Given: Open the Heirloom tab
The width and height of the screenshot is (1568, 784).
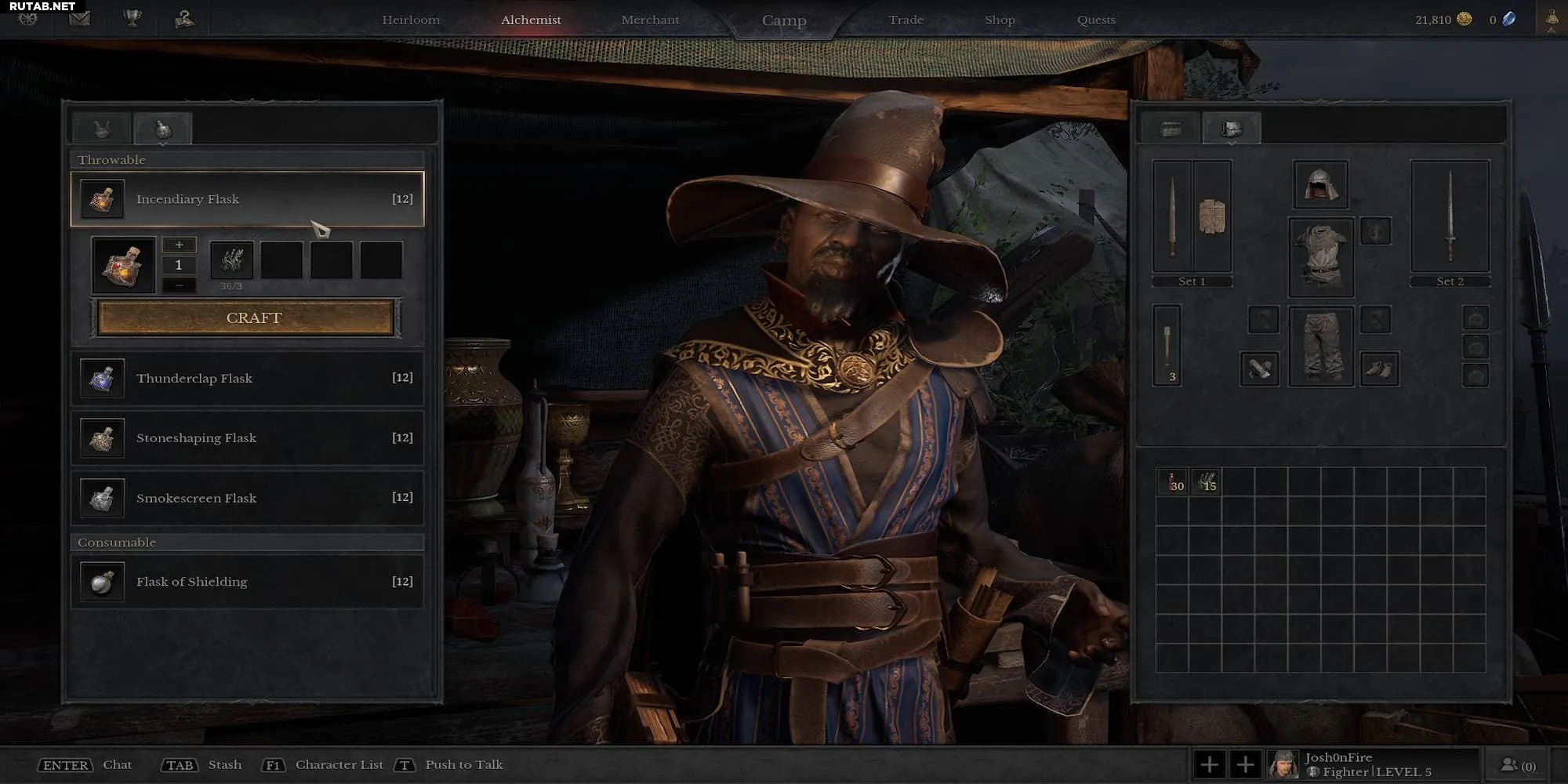Looking at the screenshot, I should tap(411, 20).
